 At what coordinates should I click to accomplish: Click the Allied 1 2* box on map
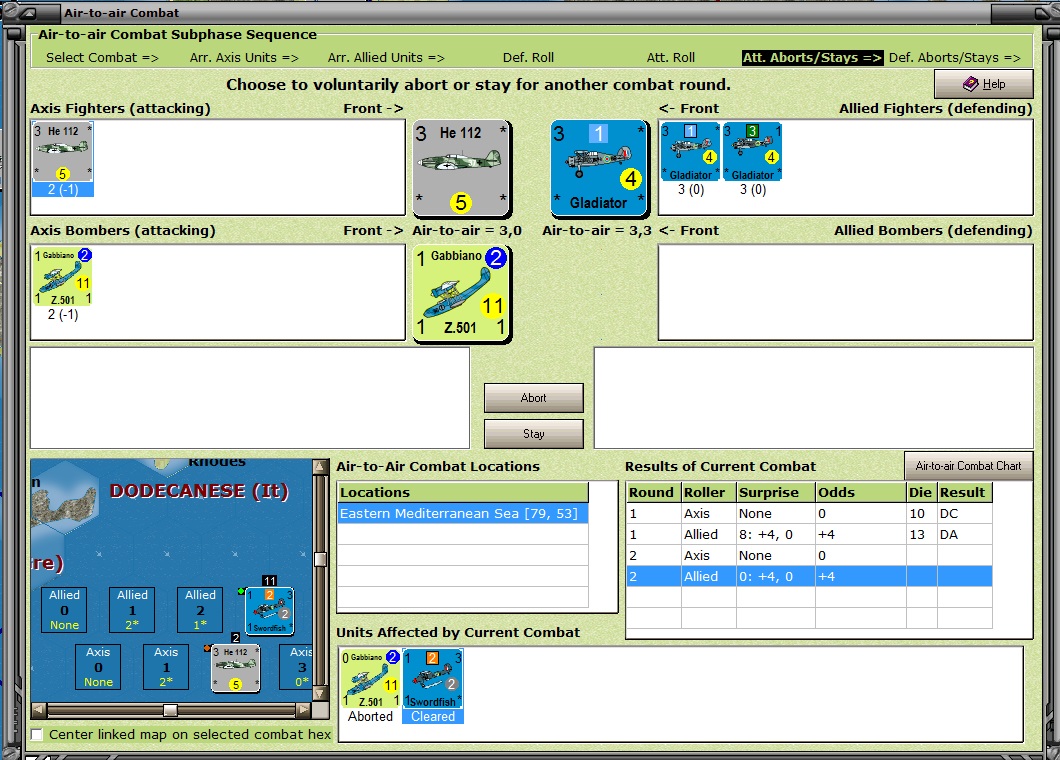132,609
